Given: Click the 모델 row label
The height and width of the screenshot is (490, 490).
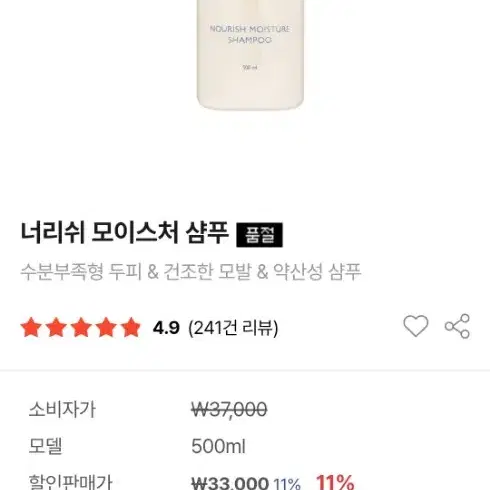Looking at the screenshot, I should [x=45, y=446].
